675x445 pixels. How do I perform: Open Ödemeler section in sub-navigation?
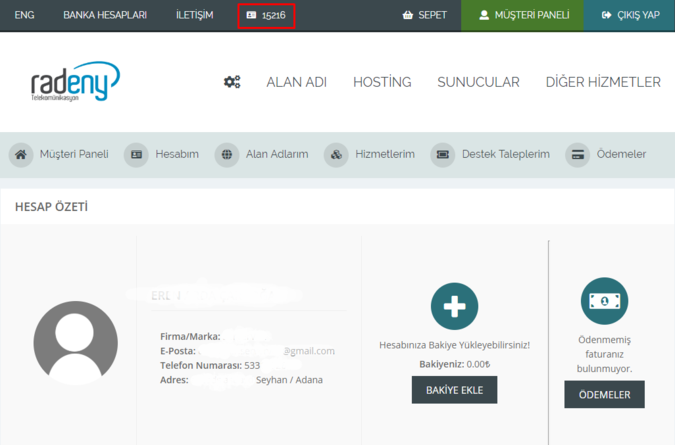[x=621, y=154]
